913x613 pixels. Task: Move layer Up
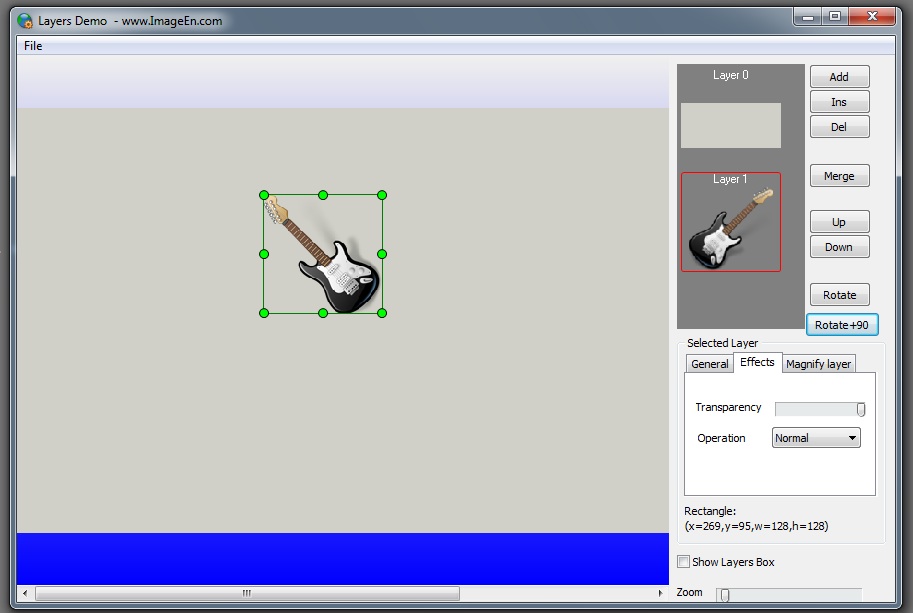(x=839, y=222)
